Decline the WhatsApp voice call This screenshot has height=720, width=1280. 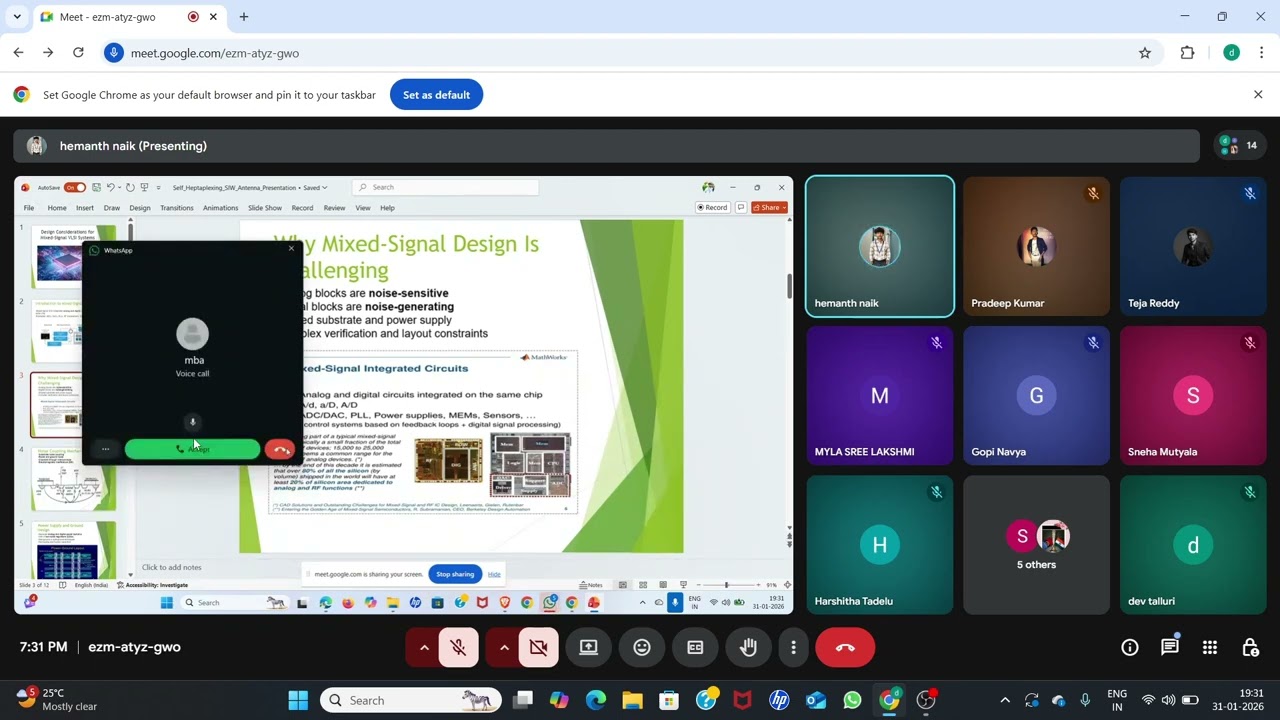click(280, 449)
